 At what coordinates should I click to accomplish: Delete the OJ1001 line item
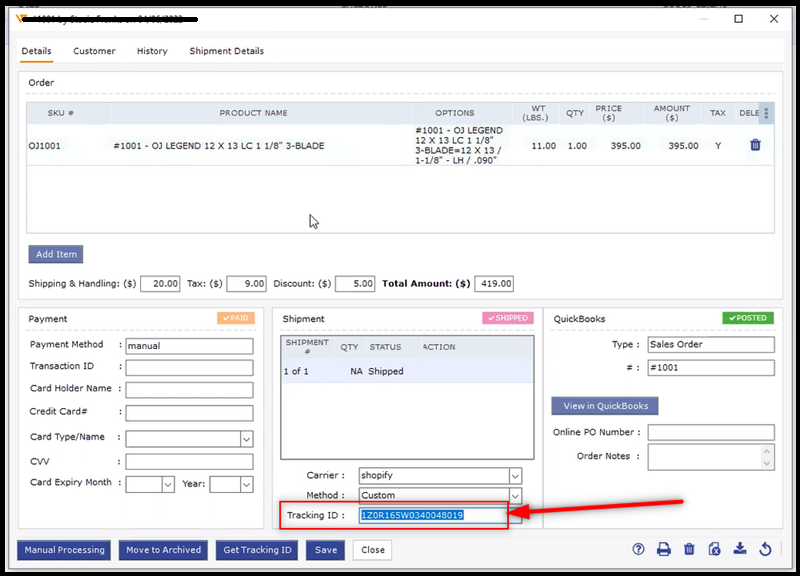point(755,145)
